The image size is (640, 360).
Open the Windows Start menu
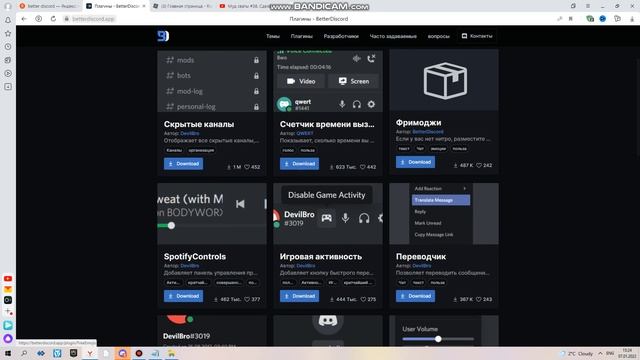[x=8, y=353]
